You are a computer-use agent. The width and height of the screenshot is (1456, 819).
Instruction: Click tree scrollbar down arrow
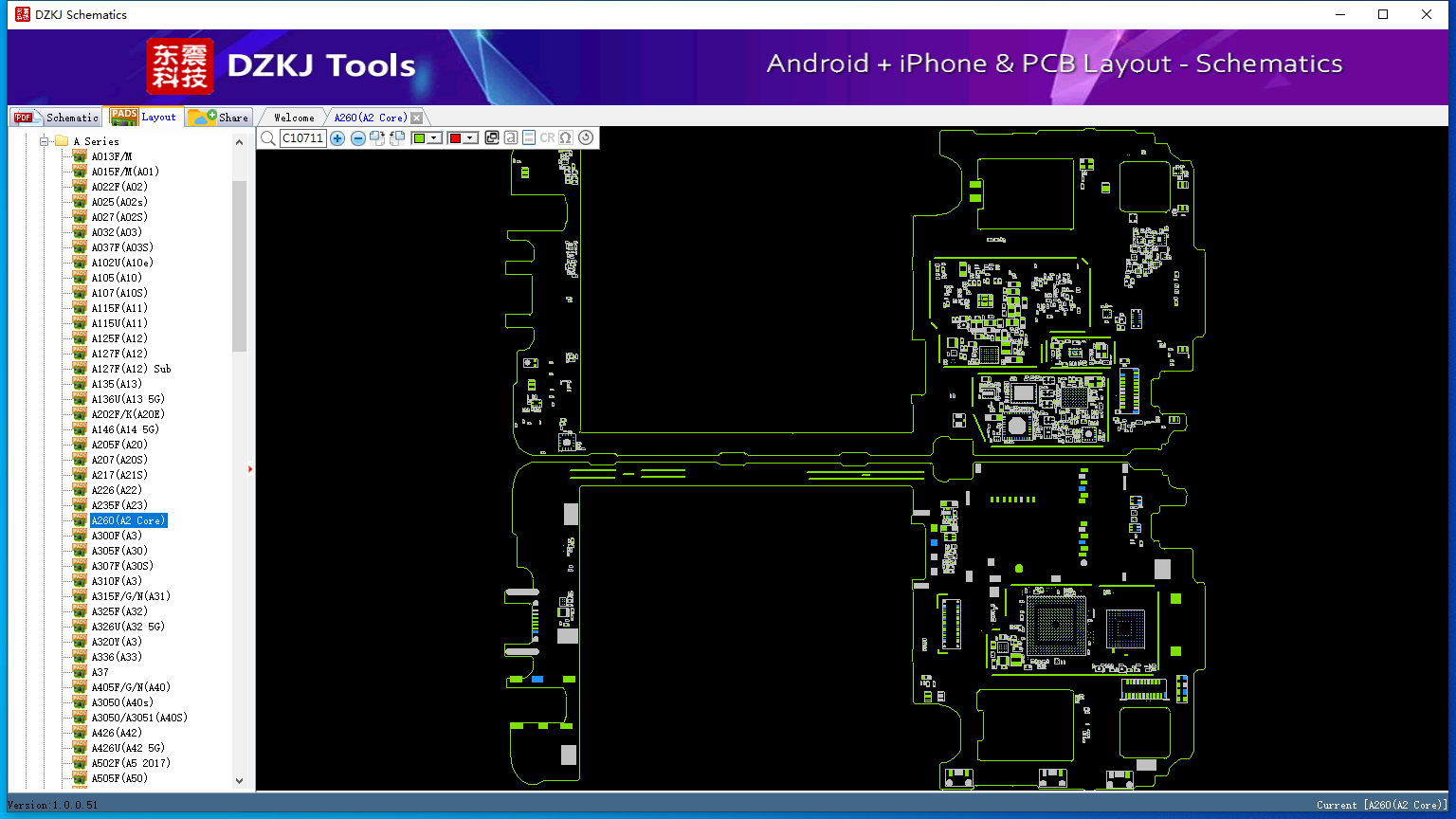[239, 781]
